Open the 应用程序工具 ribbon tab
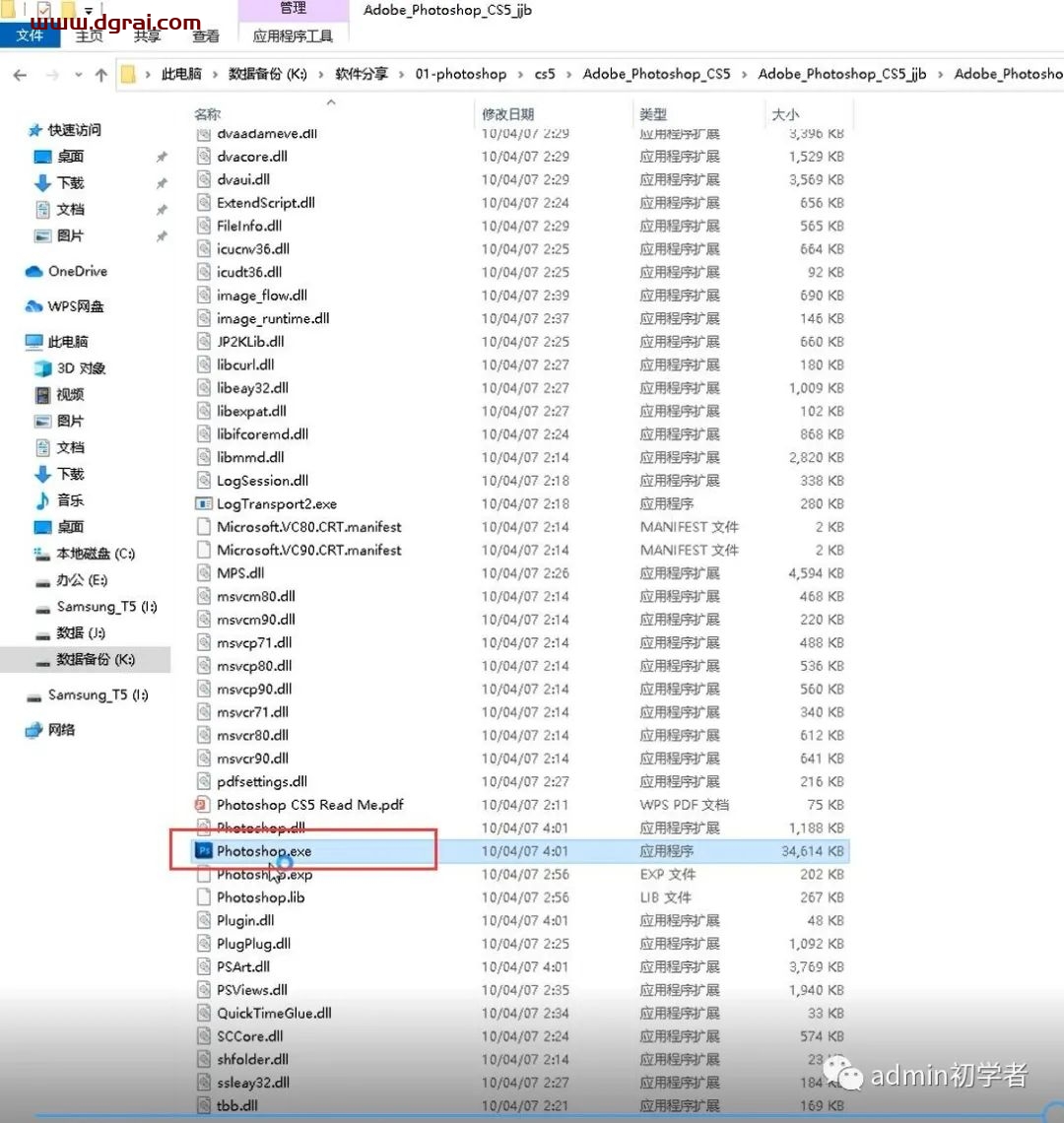This screenshot has height=1123, width=1064. (293, 36)
